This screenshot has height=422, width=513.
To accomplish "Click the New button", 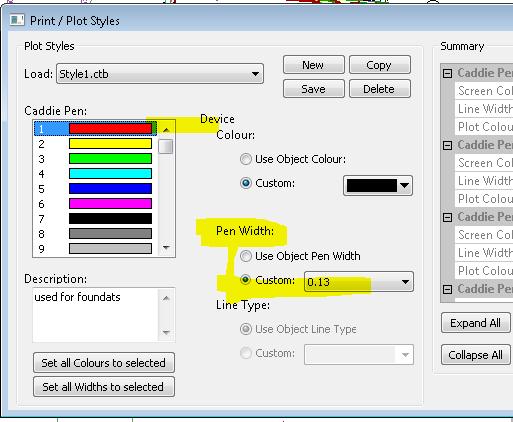I will 313,65.
